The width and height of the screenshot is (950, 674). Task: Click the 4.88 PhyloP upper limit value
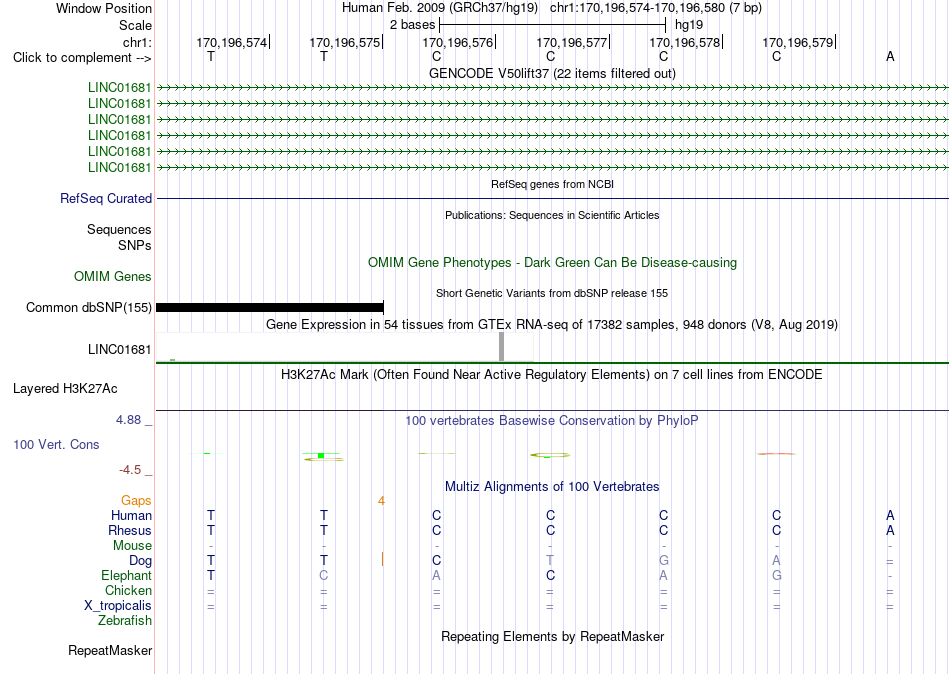coord(128,419)
